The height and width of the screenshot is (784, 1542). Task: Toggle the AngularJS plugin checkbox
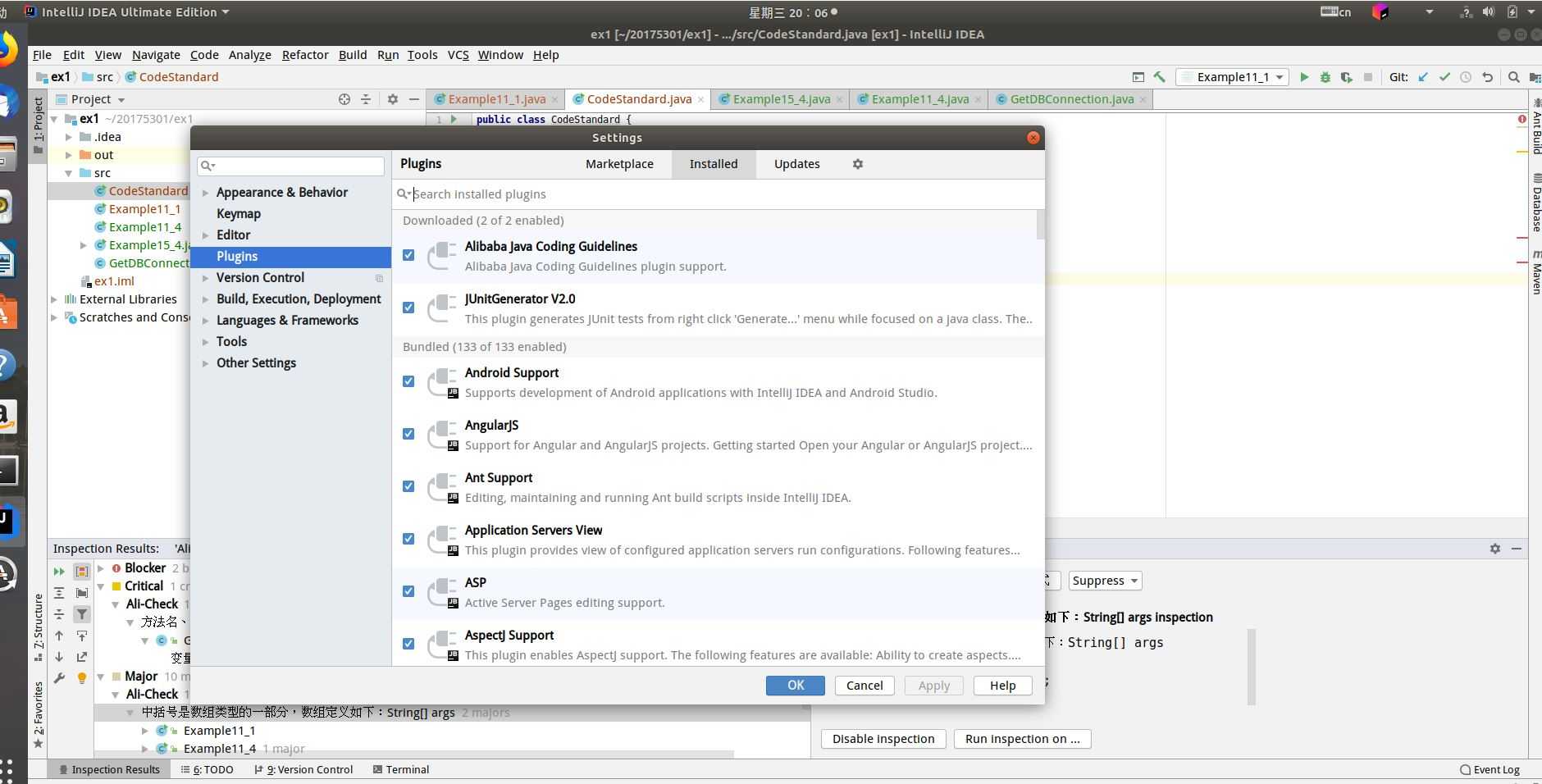(x=408, y=434)
